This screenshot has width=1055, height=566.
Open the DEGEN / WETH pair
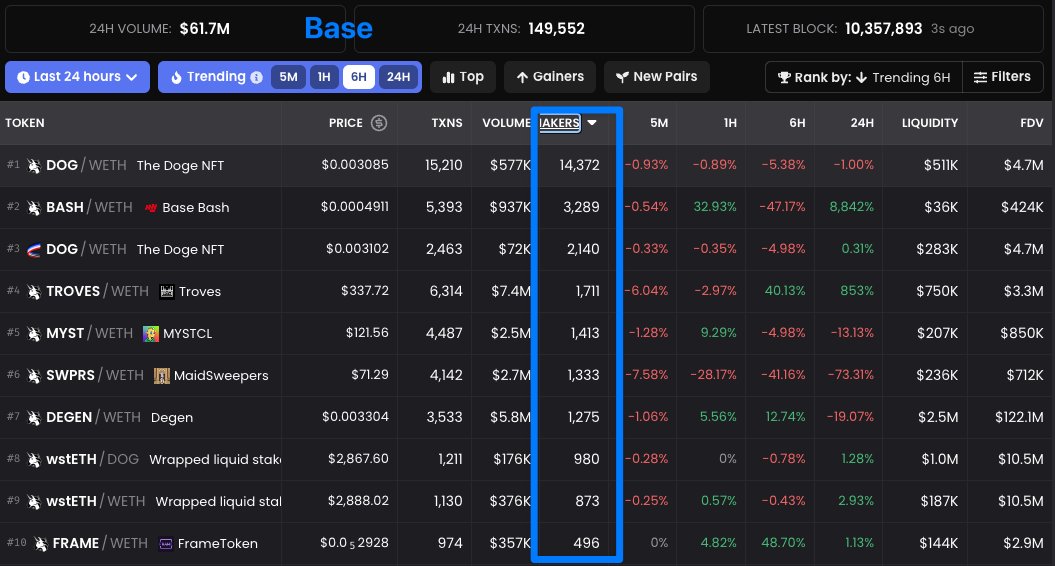[x=94, y=418]
